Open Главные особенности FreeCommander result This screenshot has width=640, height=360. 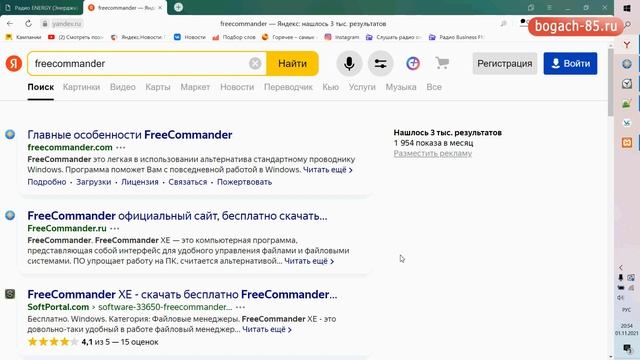[x=130, y=135]
